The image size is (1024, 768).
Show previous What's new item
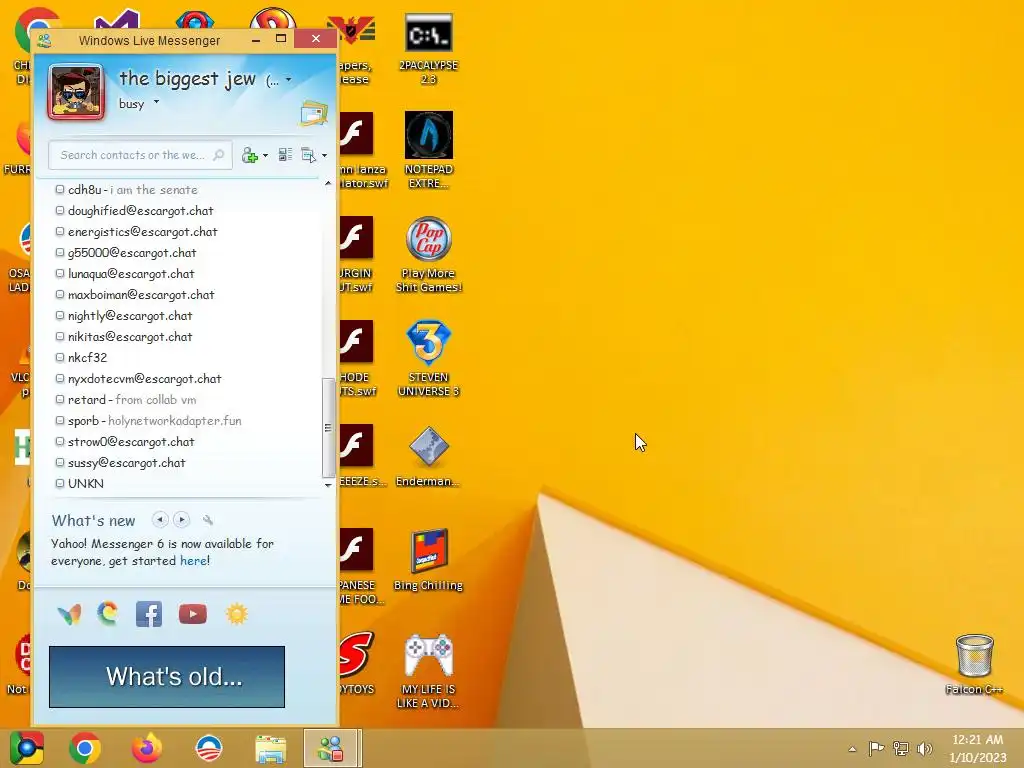[159, 520]
